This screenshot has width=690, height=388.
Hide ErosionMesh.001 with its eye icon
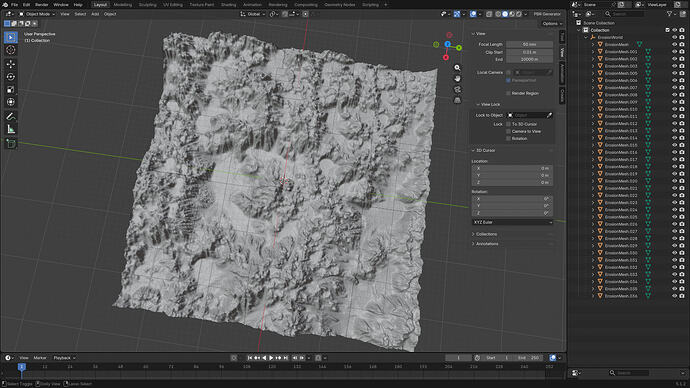[675, 52]
